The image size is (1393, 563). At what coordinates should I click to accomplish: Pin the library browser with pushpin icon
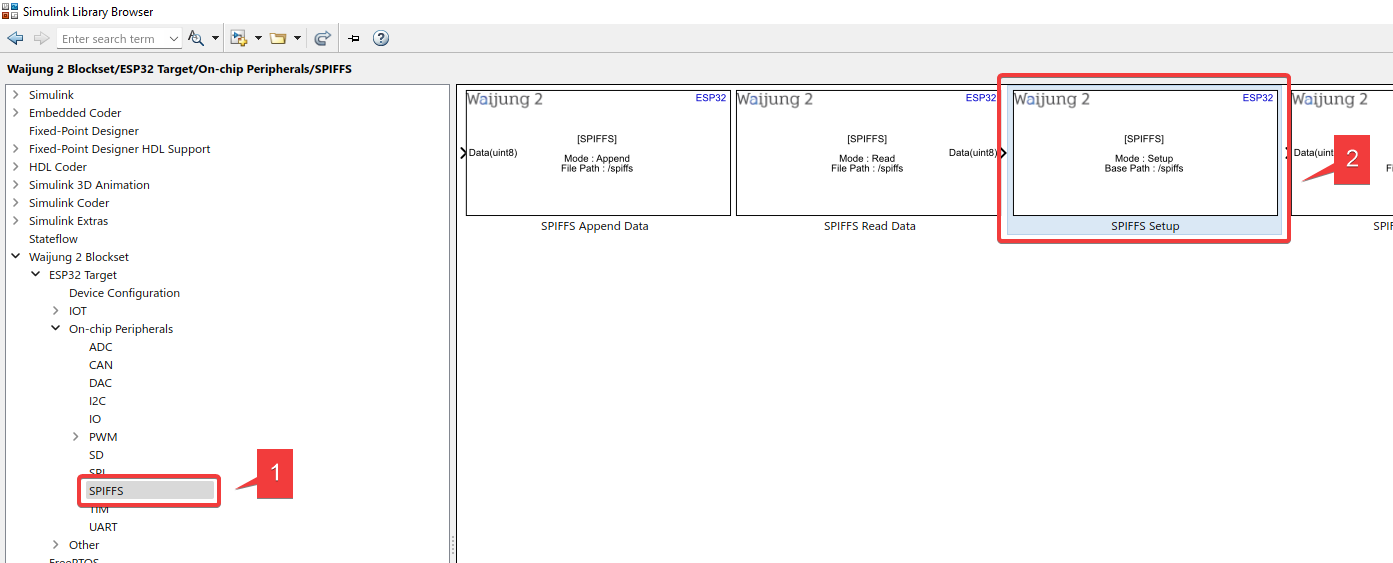(x=354, y=38)
